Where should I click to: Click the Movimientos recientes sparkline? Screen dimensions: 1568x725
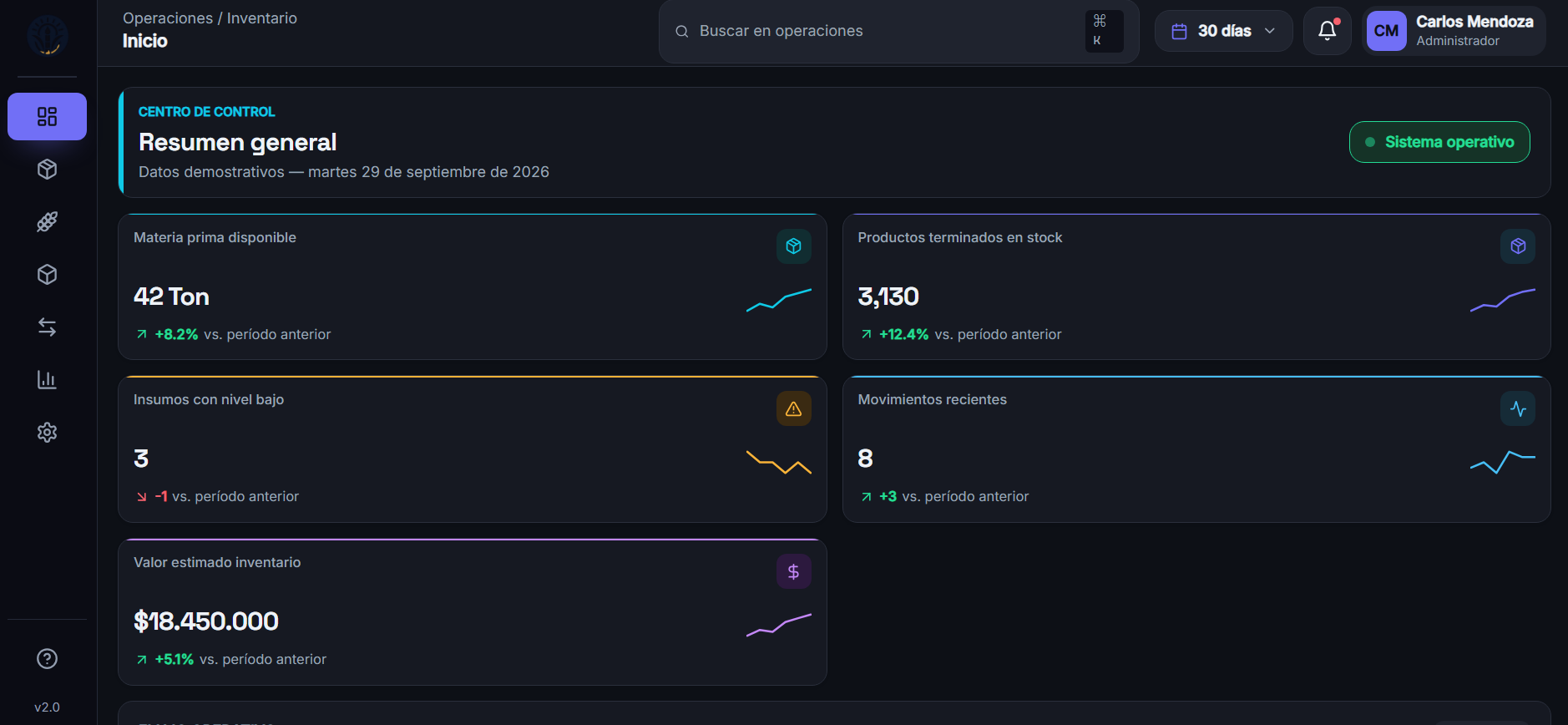pyautogui.click(x=1503, y=462)
